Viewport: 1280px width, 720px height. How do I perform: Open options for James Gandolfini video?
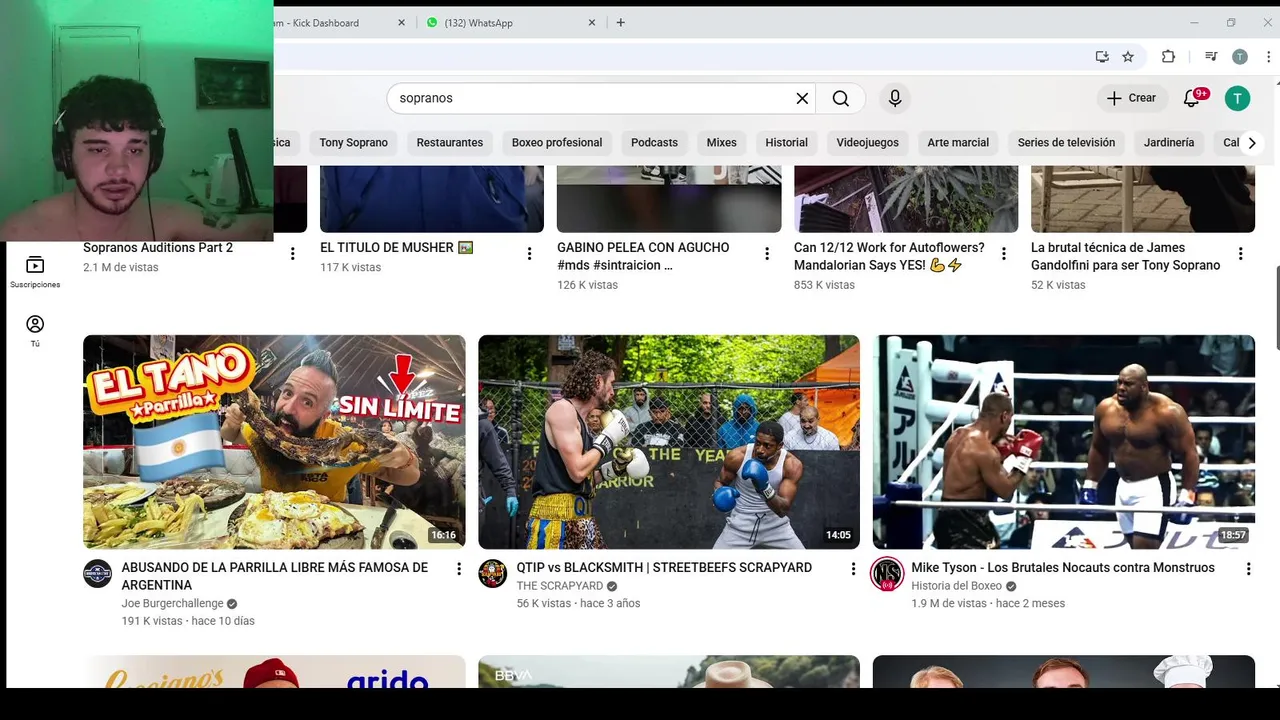pyautogui.click(x=1241, y=254)
